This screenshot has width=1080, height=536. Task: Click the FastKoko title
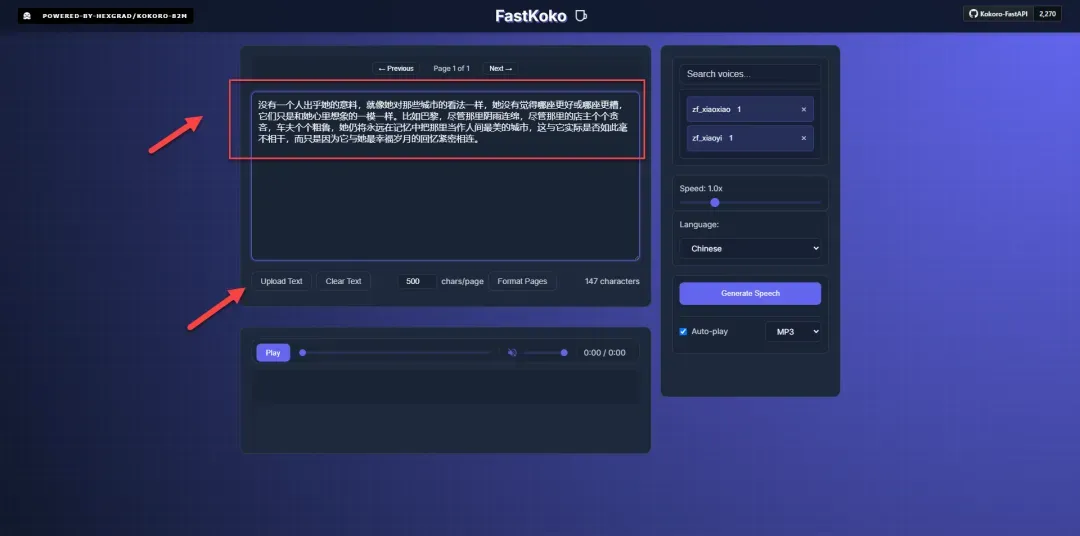point(531,16)
